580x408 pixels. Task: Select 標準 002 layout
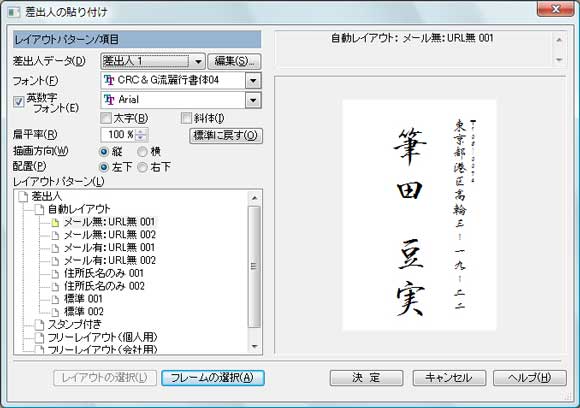[84, 312]
